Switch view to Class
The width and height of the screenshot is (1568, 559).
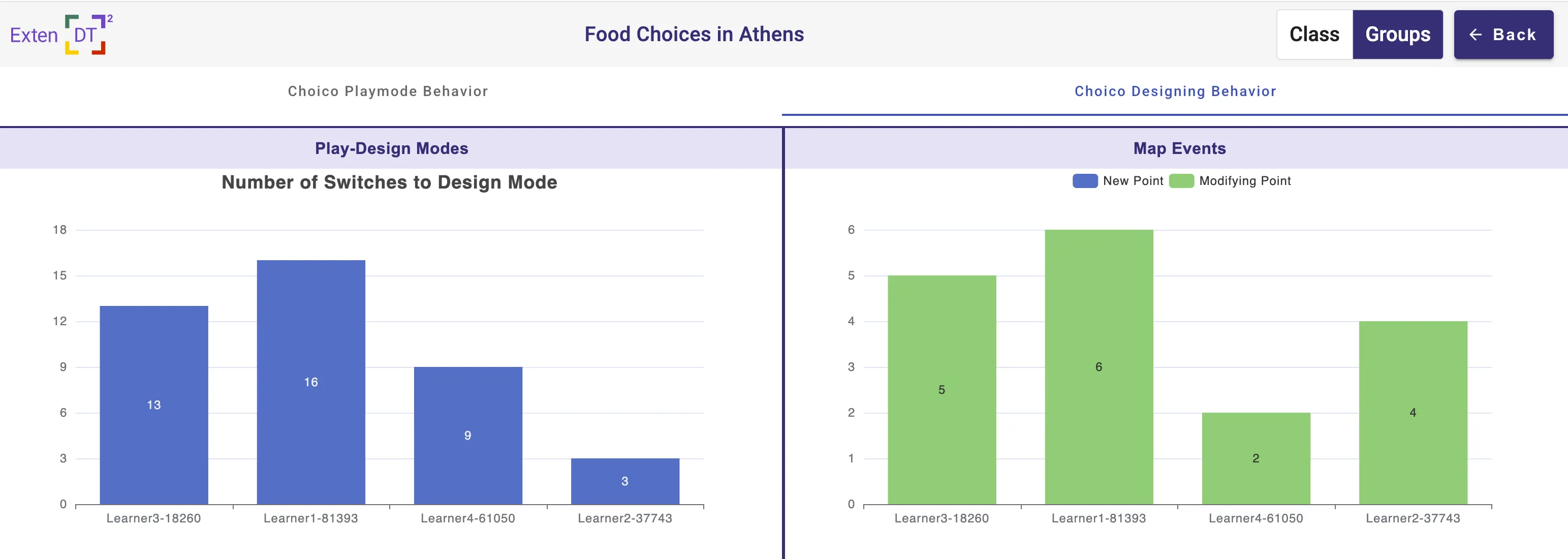pos(1314,35)
